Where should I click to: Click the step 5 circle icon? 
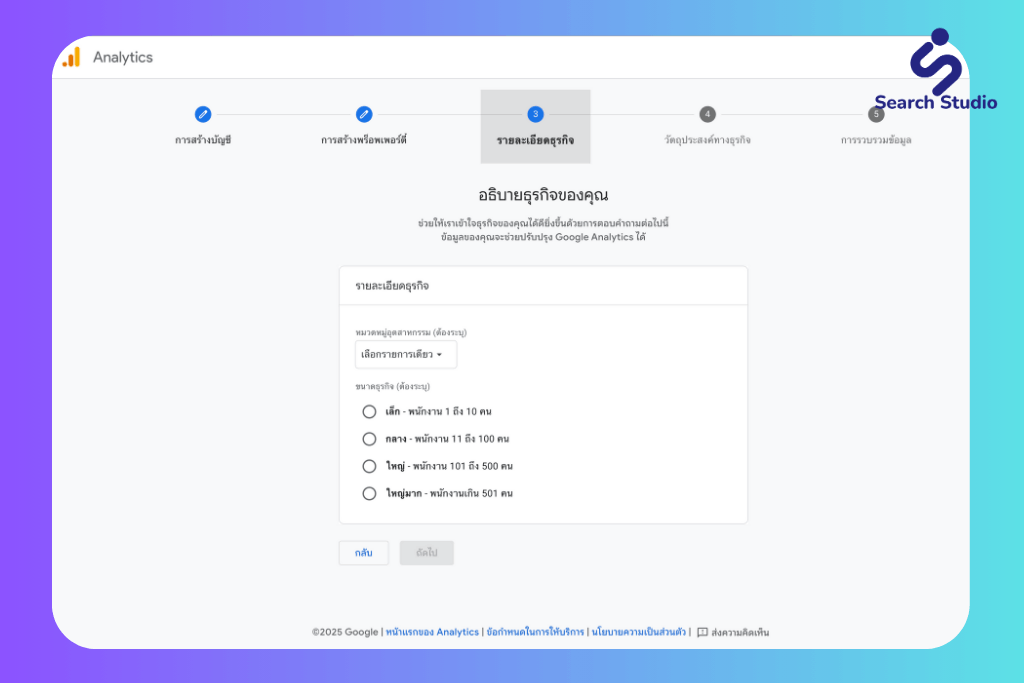click(876, 114)
